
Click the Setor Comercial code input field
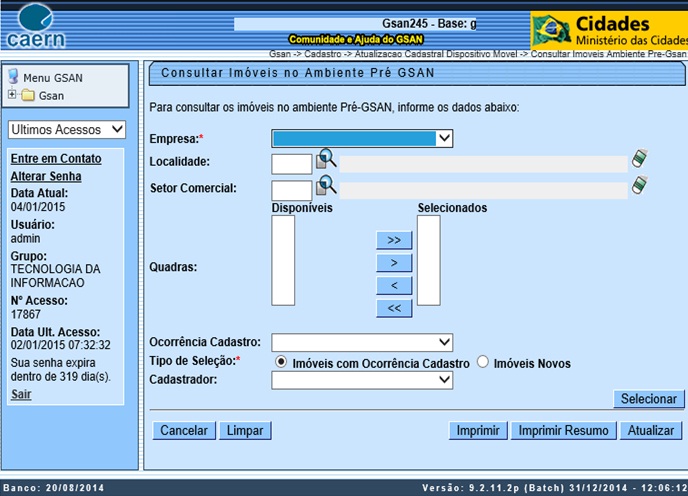pyautogui.click(x=292, y=190)
